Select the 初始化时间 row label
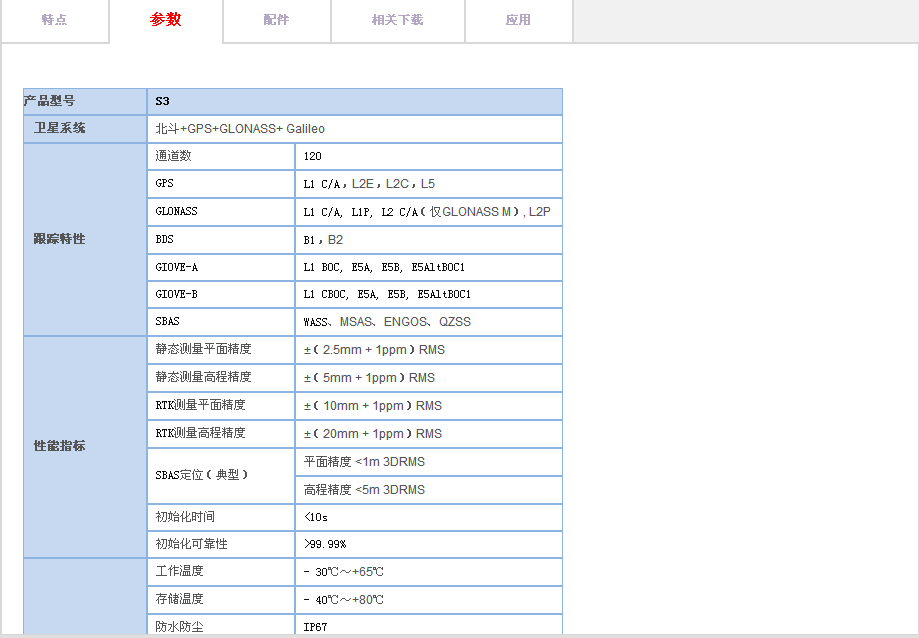This screenshot has height=638, width=919. [x=185, y=517]
